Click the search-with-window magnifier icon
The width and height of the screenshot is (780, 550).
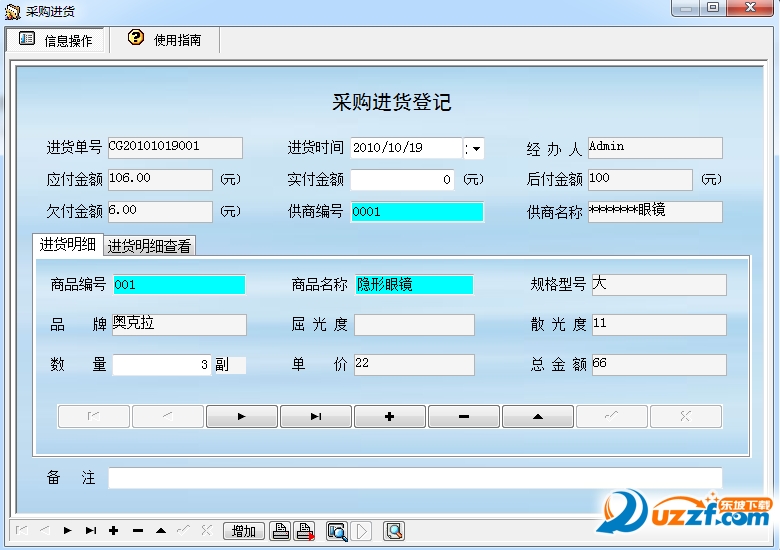[x=337, y=531]
